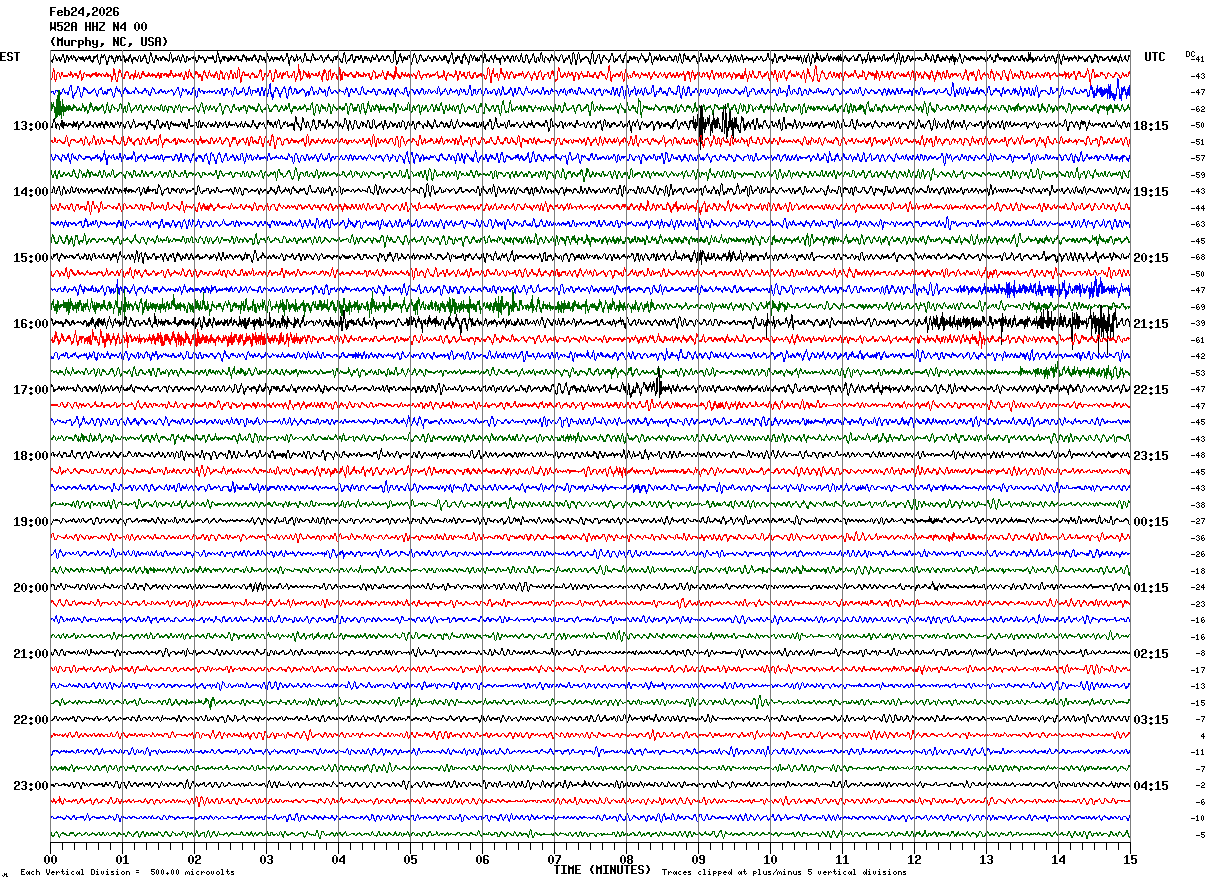Select the 19:00 EST row label
1210x886 pixels.
30,522
